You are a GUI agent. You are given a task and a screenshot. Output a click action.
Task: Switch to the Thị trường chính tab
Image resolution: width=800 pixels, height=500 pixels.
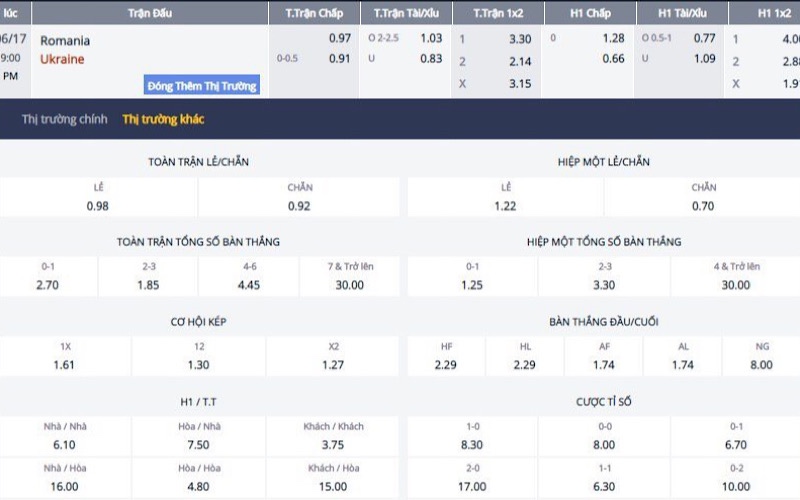tap(64, 119)
